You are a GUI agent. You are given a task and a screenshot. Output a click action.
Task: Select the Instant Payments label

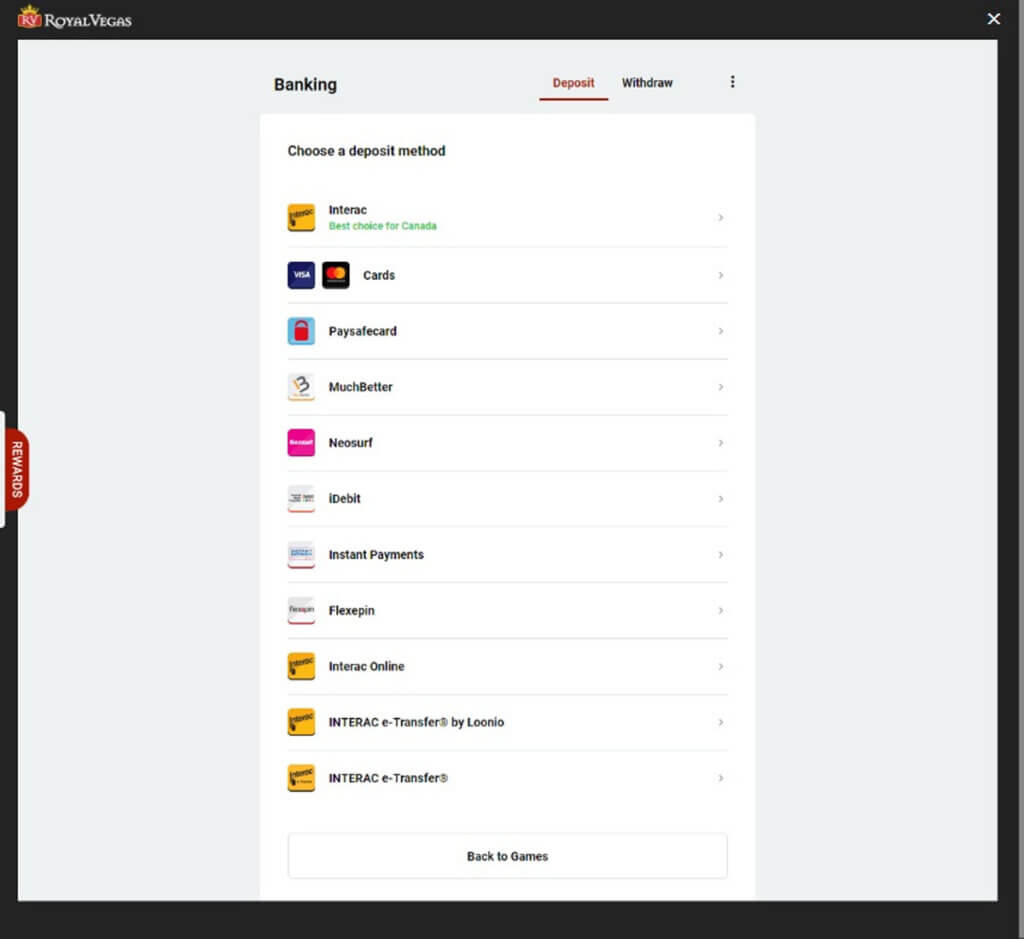click(376, 554)
